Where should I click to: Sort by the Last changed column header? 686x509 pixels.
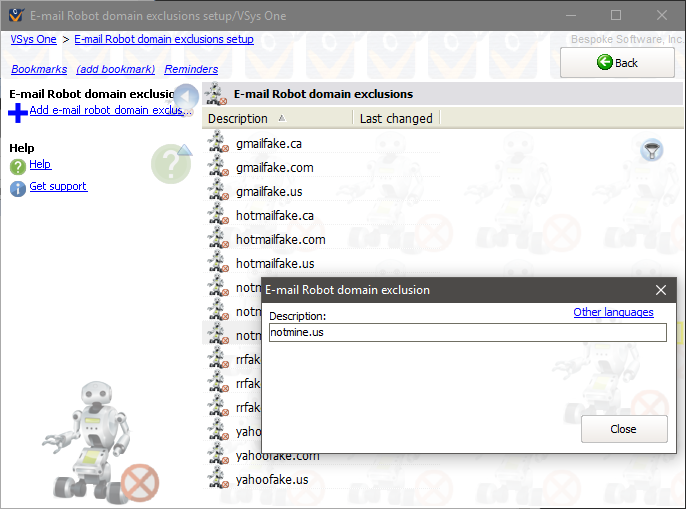coord(396,118)
